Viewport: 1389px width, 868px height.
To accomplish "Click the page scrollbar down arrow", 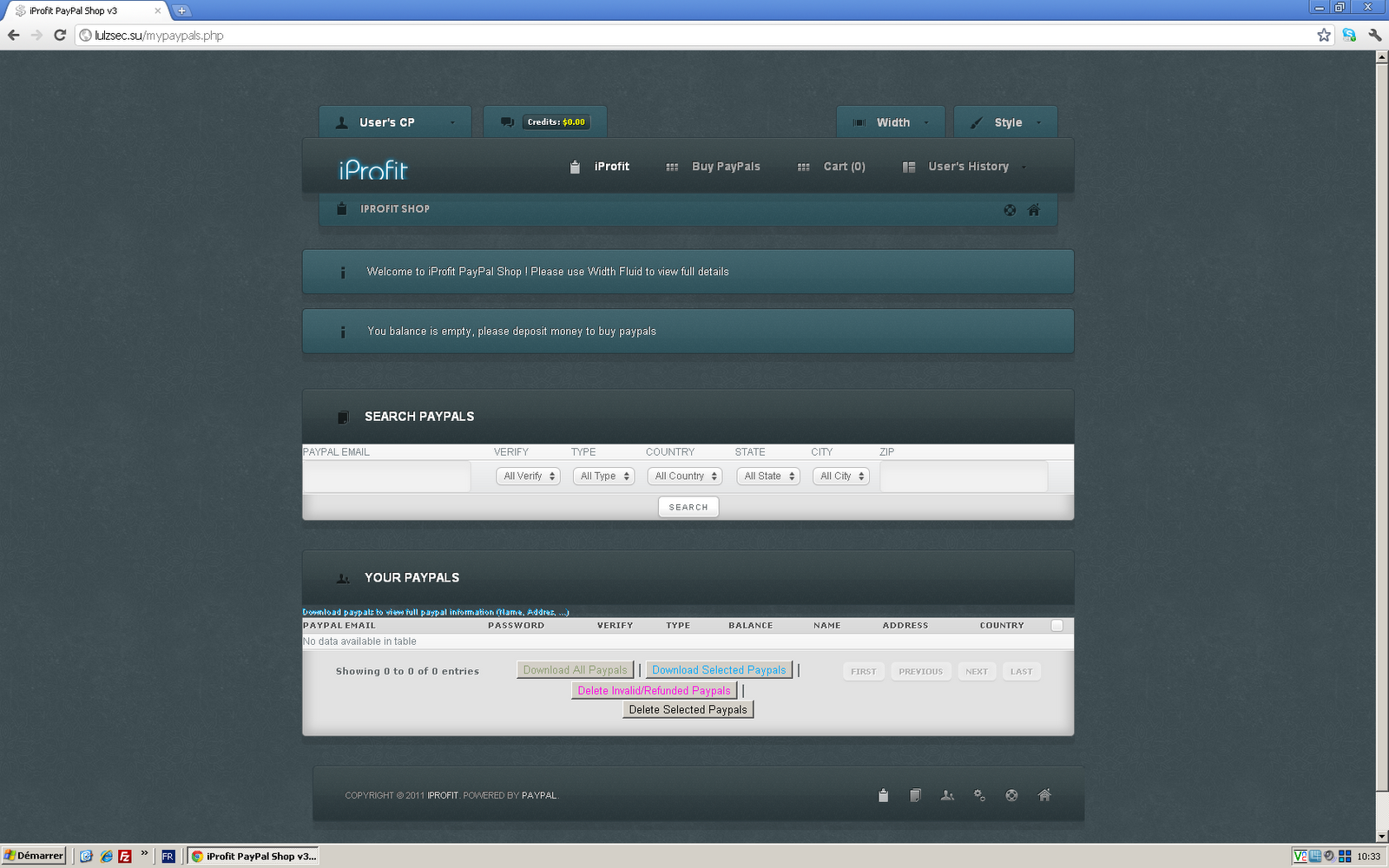I will (x=1382, y=836).
